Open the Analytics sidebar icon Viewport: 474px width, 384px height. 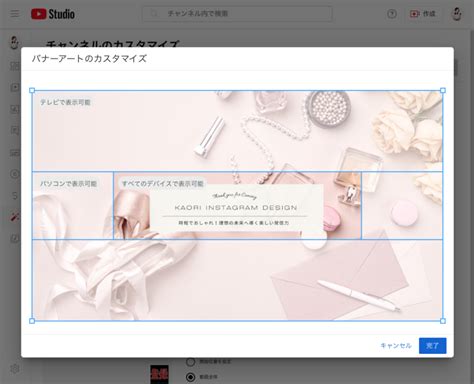pyautogui.click(x=14, y=109)
